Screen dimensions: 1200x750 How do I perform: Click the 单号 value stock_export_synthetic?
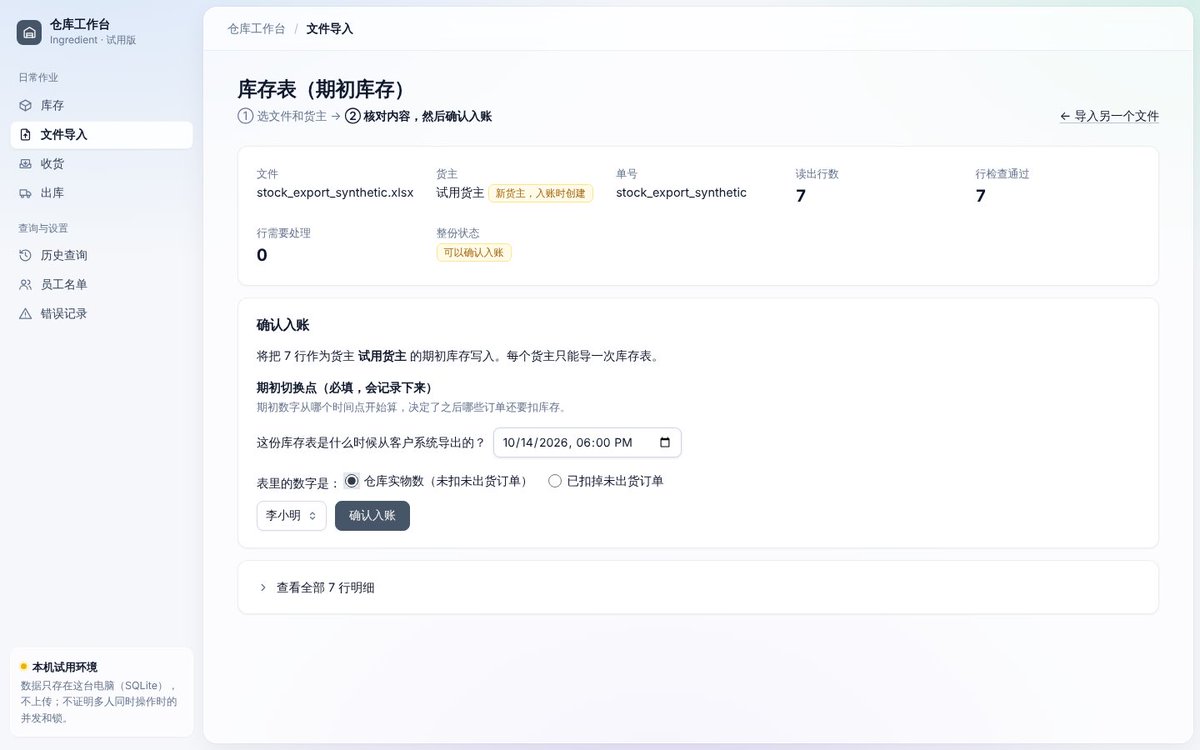click(681, 192)
